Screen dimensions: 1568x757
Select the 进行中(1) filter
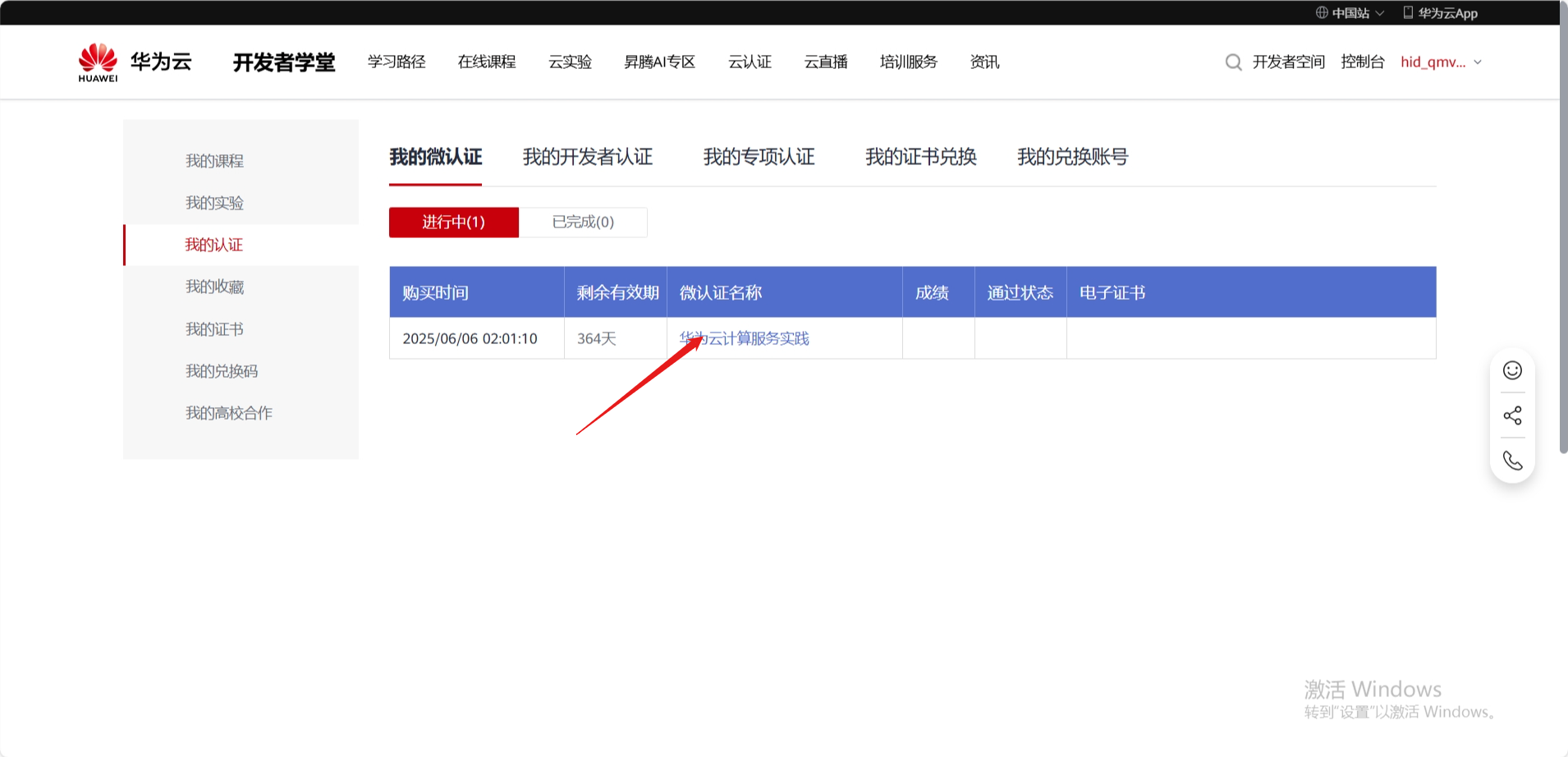(x=453, y=223)
